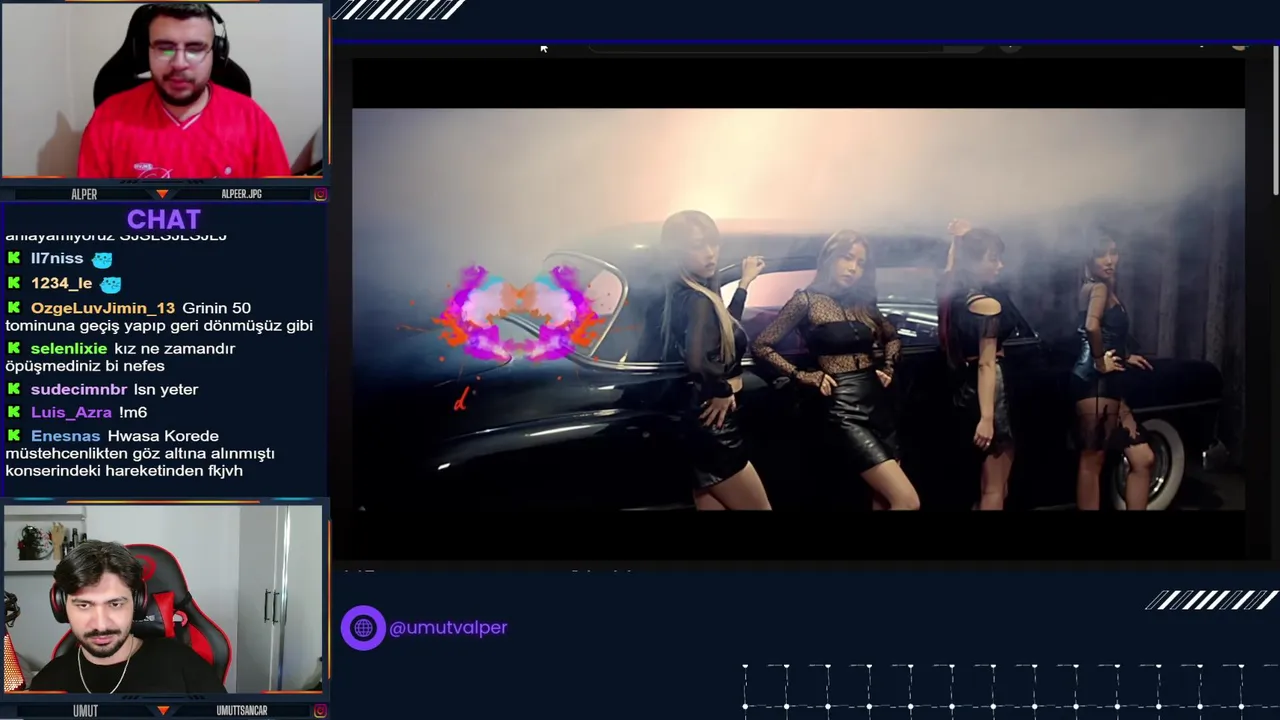1280x720 pixels.
Task: Click the orange triangle under Umut's webcam
Action: point(162,710)
